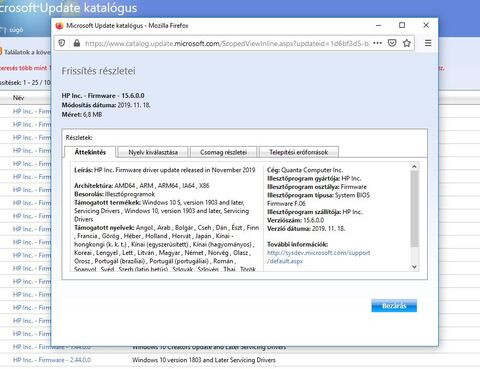Click the Besorolás: Illesztőprogramok text
The height and width of the screenshot is (369, 480).
click(x=114, y=194)
